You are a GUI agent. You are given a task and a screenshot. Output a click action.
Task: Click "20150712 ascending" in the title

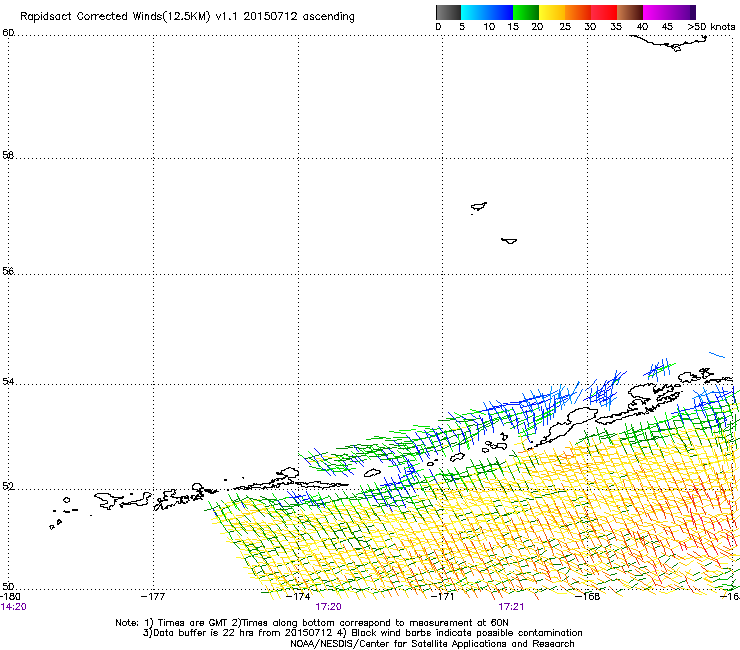coord(299,17)
